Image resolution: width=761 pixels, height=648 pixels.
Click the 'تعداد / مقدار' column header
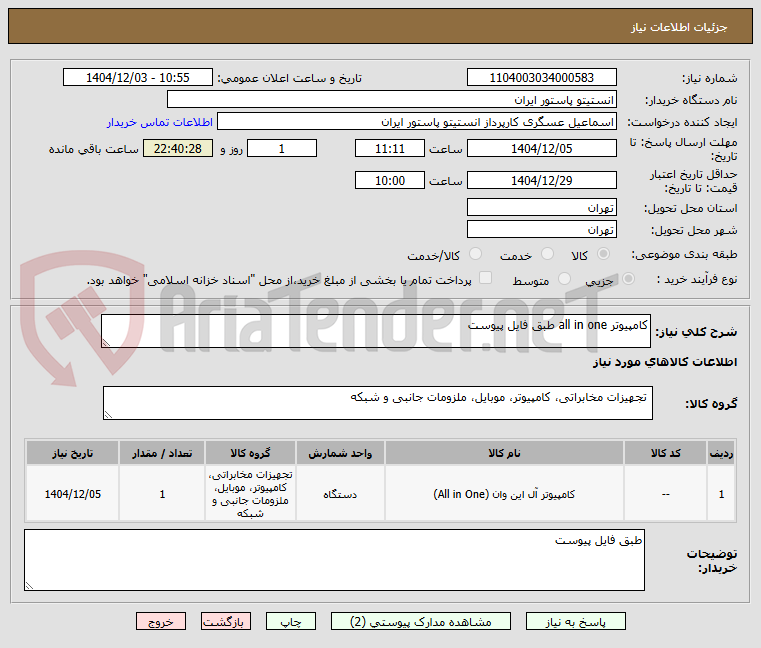point(162,453)
